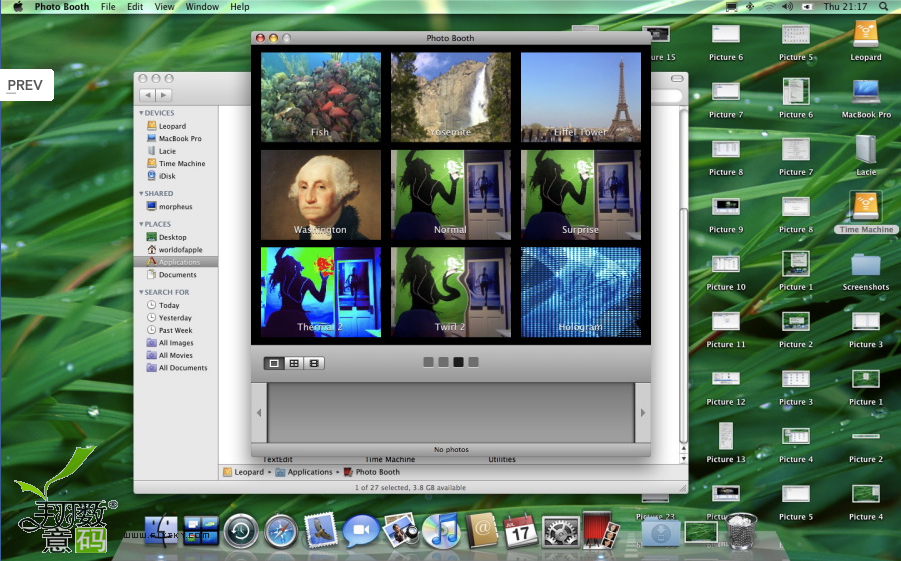Open Spotlight search icon
The width and height of the screenshot is (901, 561).
click(x=883, y=7)
